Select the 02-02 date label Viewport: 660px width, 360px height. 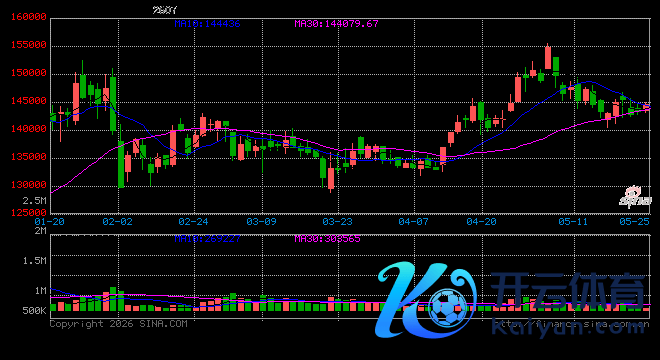117,222
